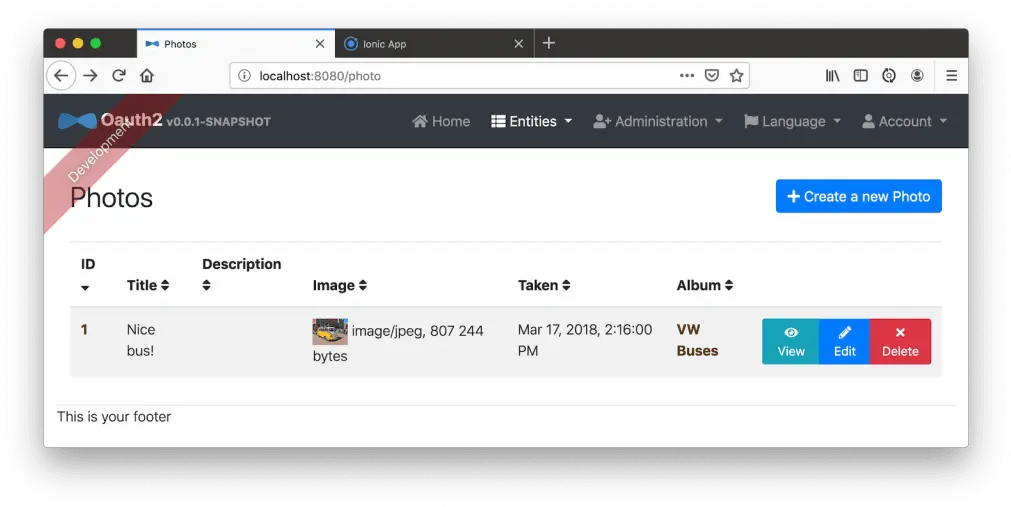Toggle the sidebar view icon

pos(860,76)
